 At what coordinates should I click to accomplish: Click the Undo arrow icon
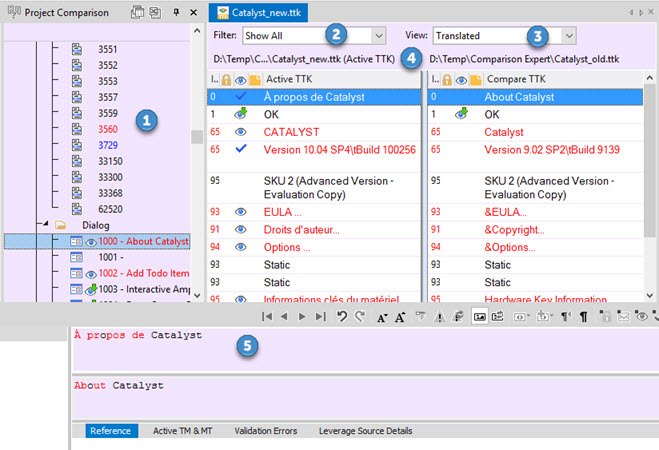click(342, 316)
